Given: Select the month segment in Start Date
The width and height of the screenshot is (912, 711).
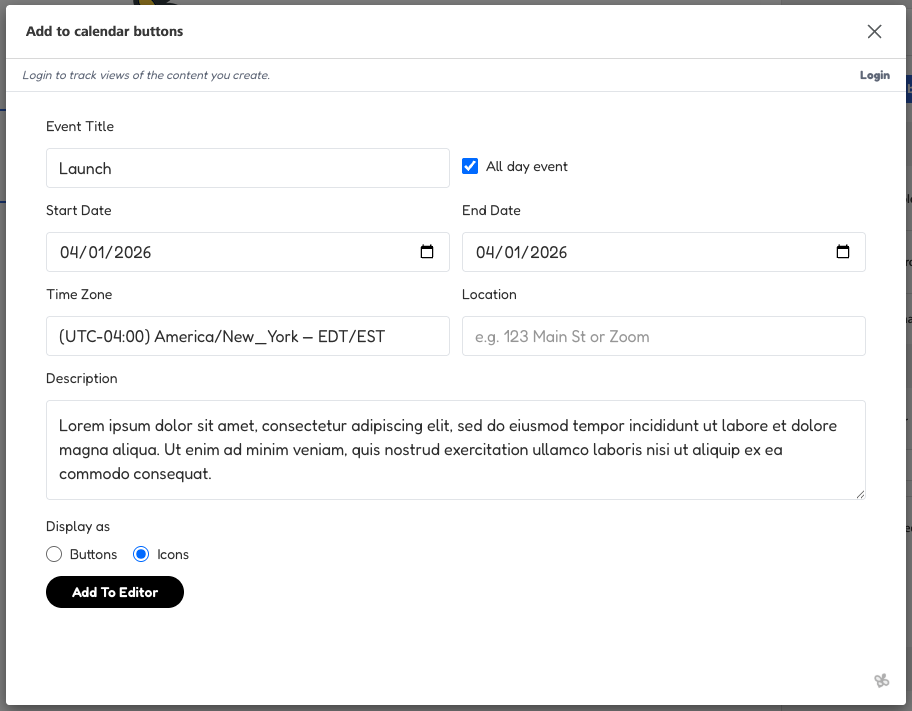Looking at the screenshot, I should [x=69, y=252].
